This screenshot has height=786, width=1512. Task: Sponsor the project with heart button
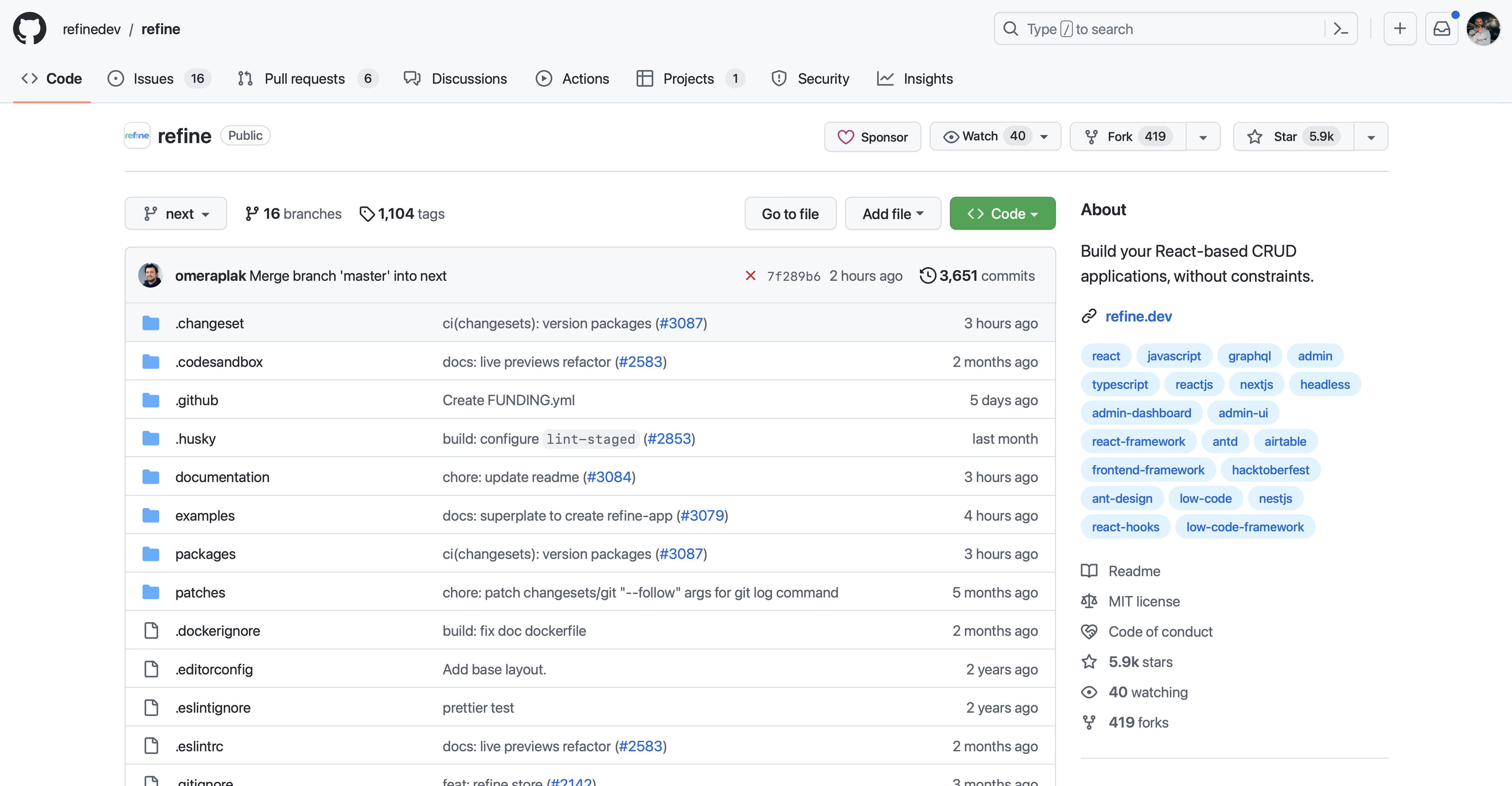[x=872, y=137]
